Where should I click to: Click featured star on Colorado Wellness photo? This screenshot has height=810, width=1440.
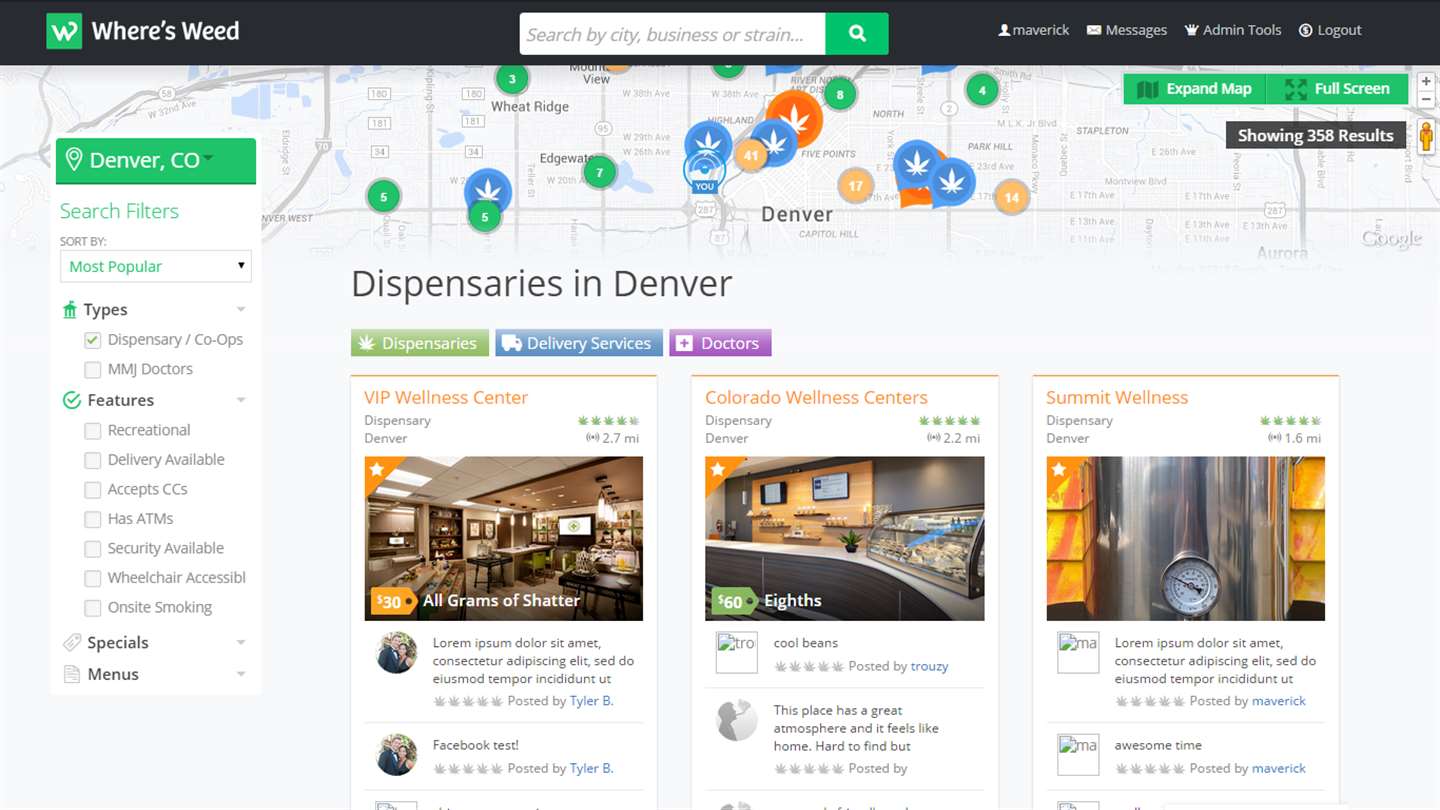718,469
